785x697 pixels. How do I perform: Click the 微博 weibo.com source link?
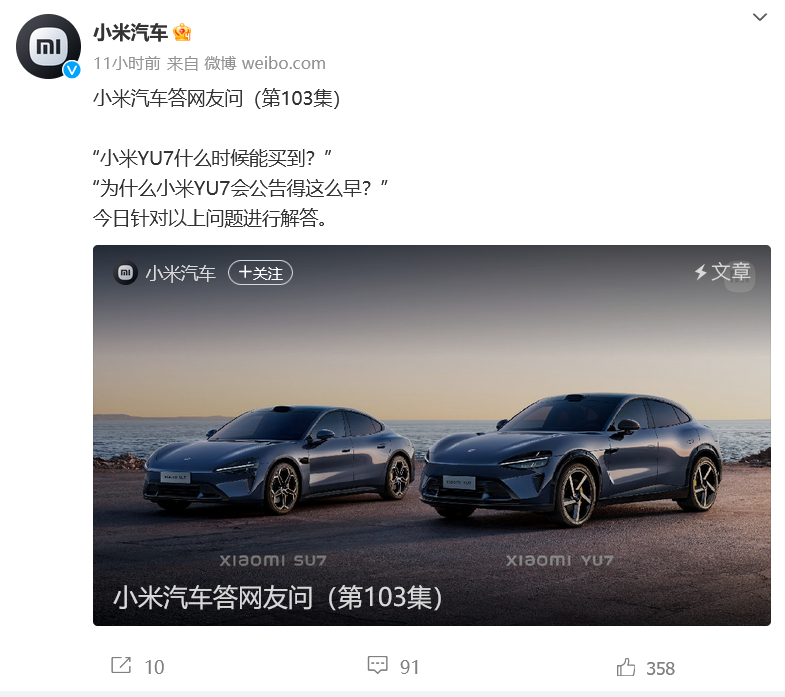pyautogui.click(x=265, y=63)
